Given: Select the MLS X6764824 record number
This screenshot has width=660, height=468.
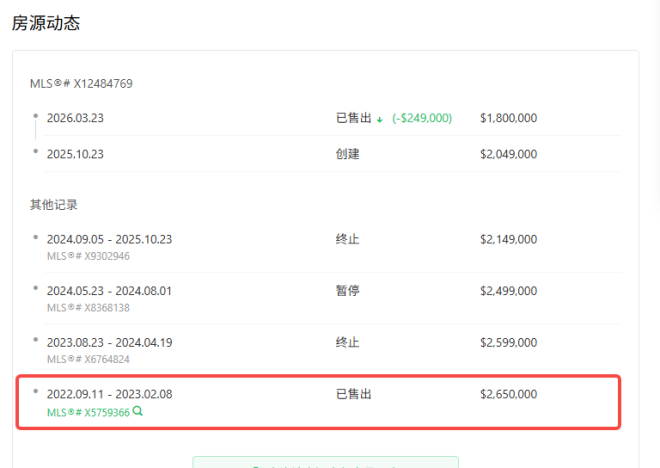Looking at the screenshot, I should (88, 359).
